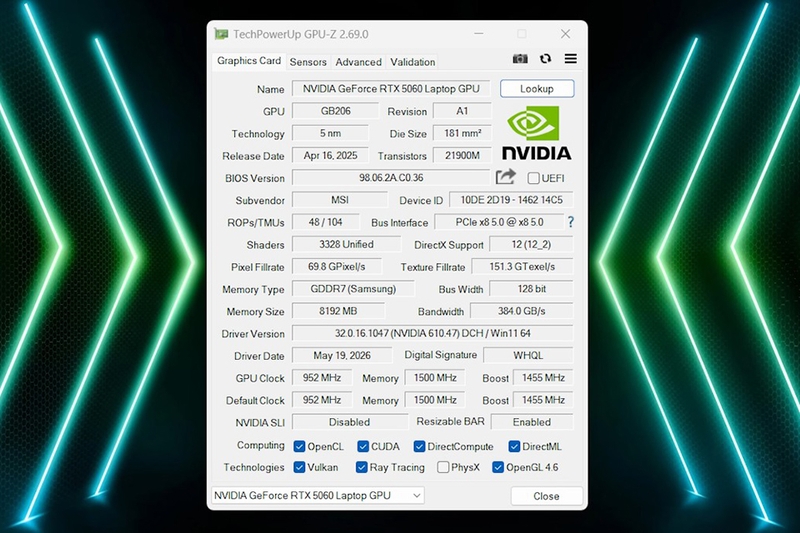The width and height of the screenshot is (800, 533).
Task: Click the Device ID 10DE 2D19 field
Action: (x=511, y=200)
